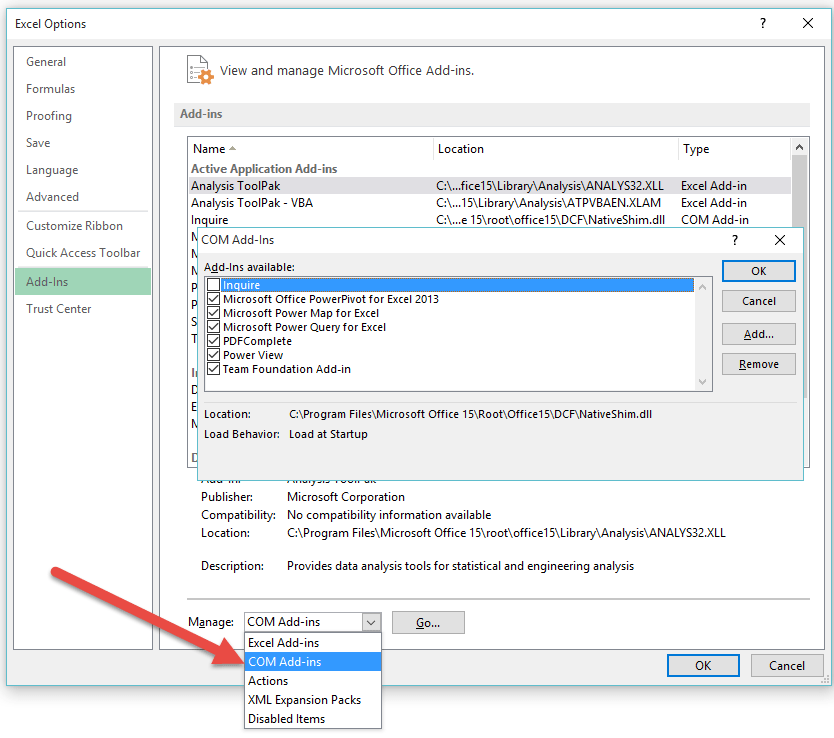Click the Help icon on COM Add-Ins dialog
Viewport: 834px width, 738px height.
734,240
